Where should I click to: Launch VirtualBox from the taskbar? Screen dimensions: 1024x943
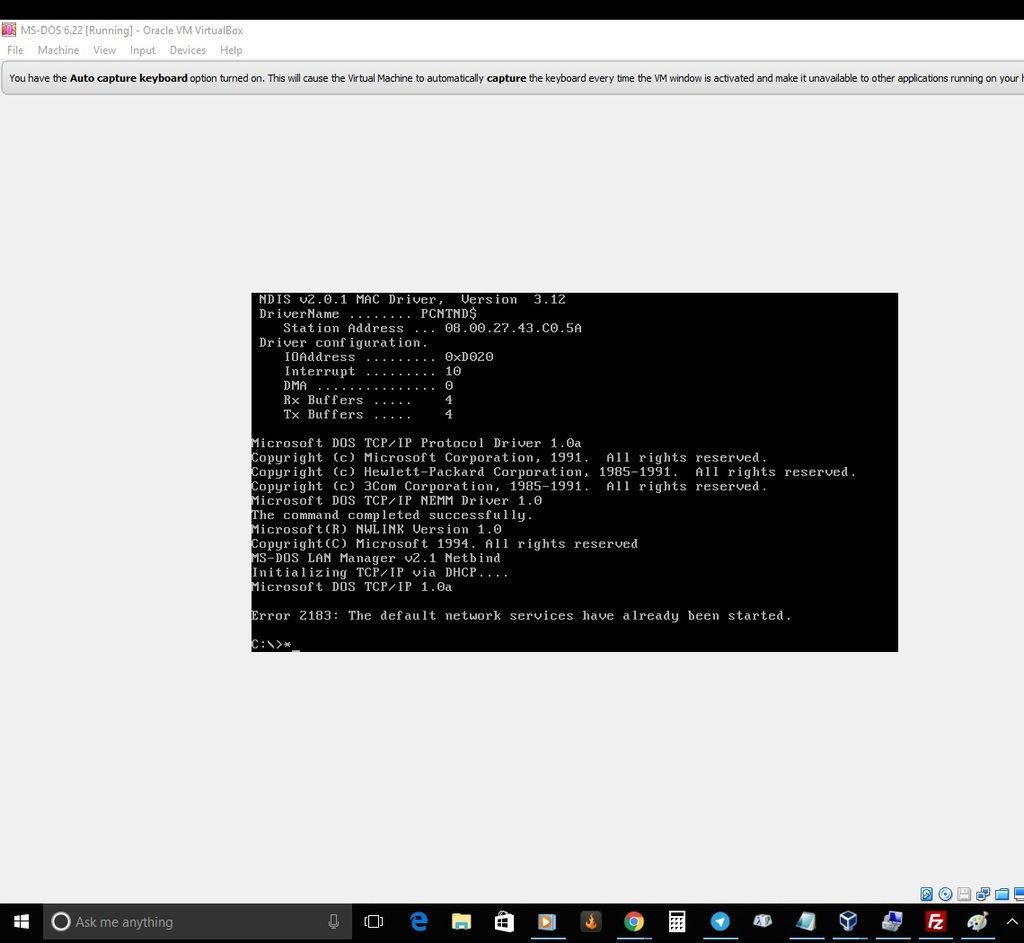(848, 922)
